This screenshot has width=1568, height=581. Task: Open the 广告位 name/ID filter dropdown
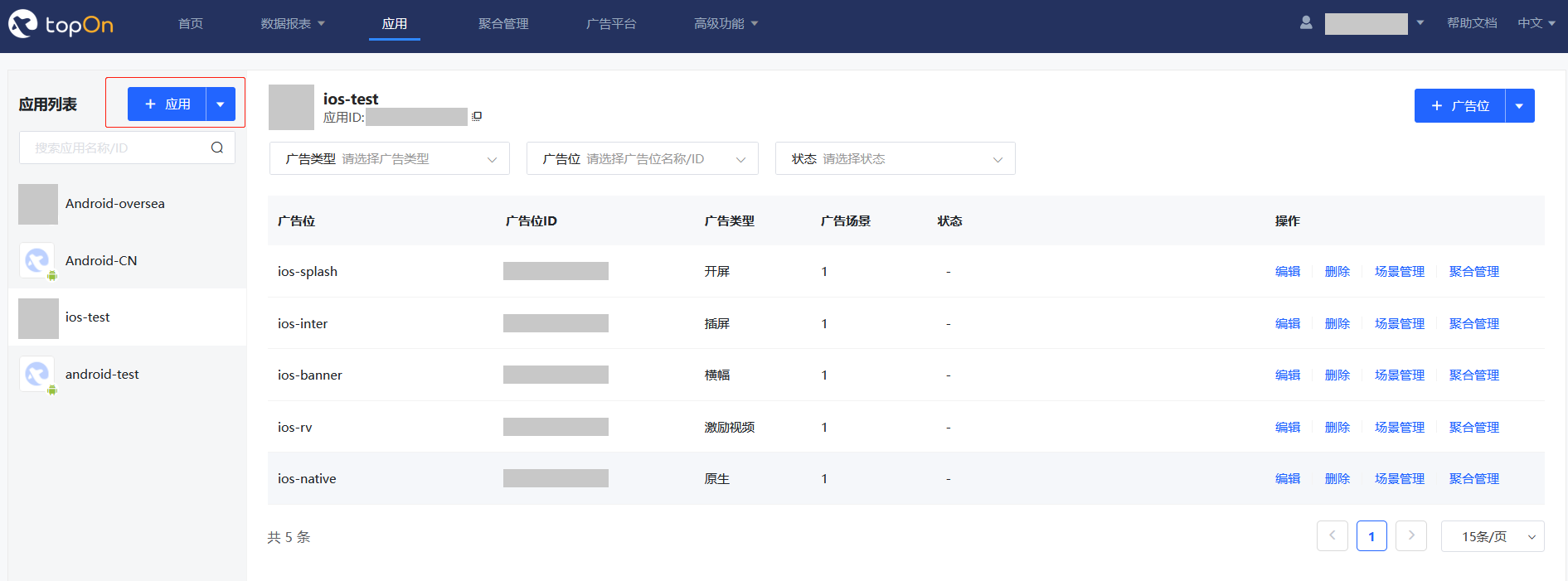(x=643, y=158)
